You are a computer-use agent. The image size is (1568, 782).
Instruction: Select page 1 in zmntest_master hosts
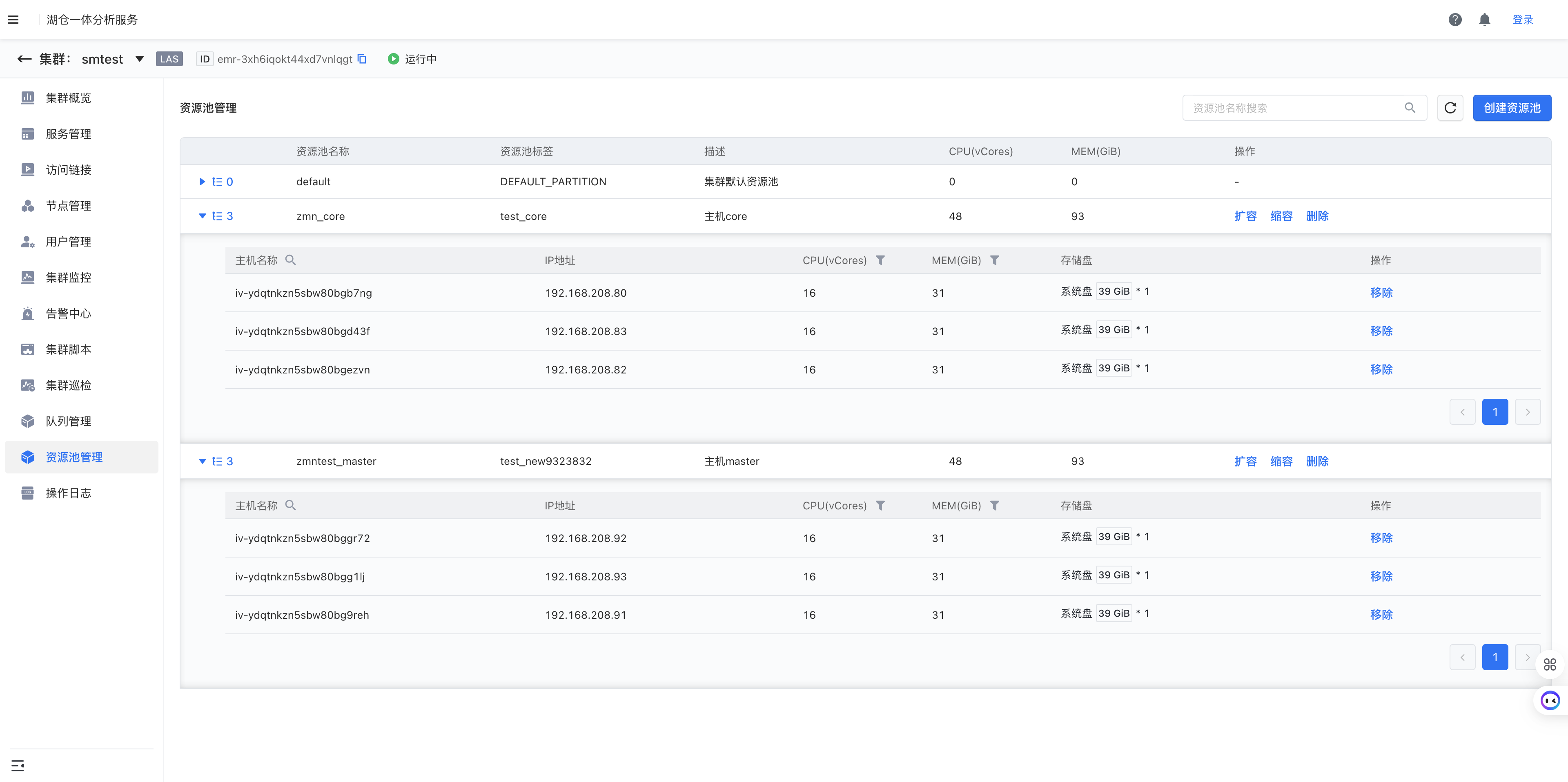1495,657
